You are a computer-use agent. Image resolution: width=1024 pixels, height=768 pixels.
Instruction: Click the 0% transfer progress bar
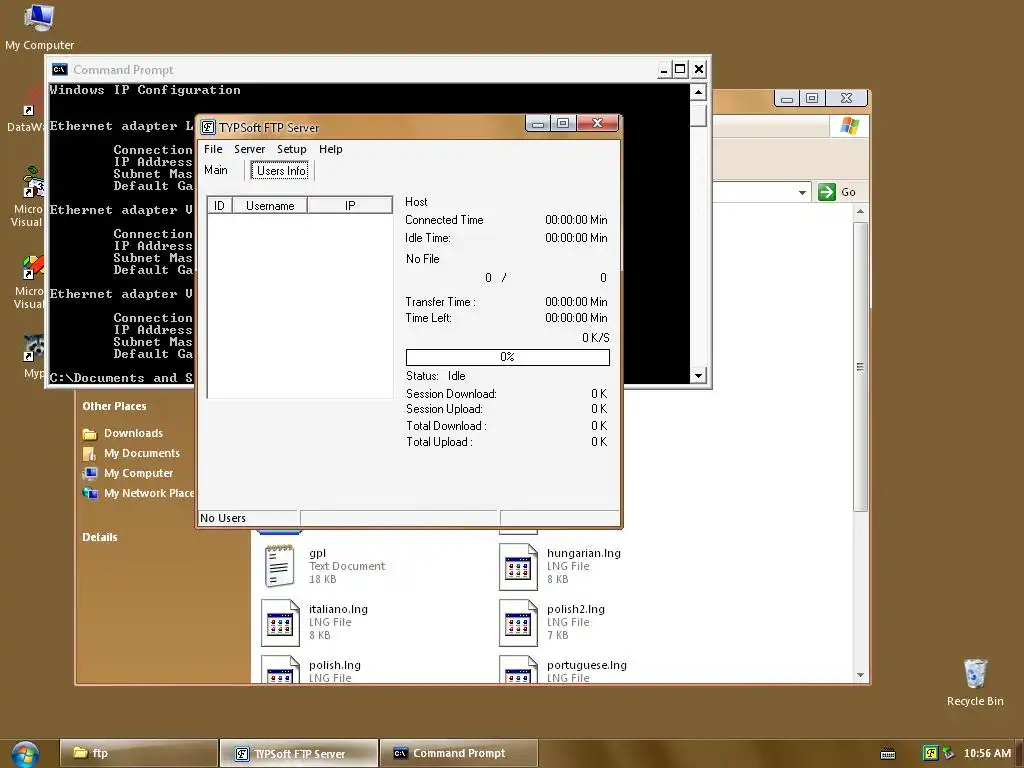(x=507, y=357)
